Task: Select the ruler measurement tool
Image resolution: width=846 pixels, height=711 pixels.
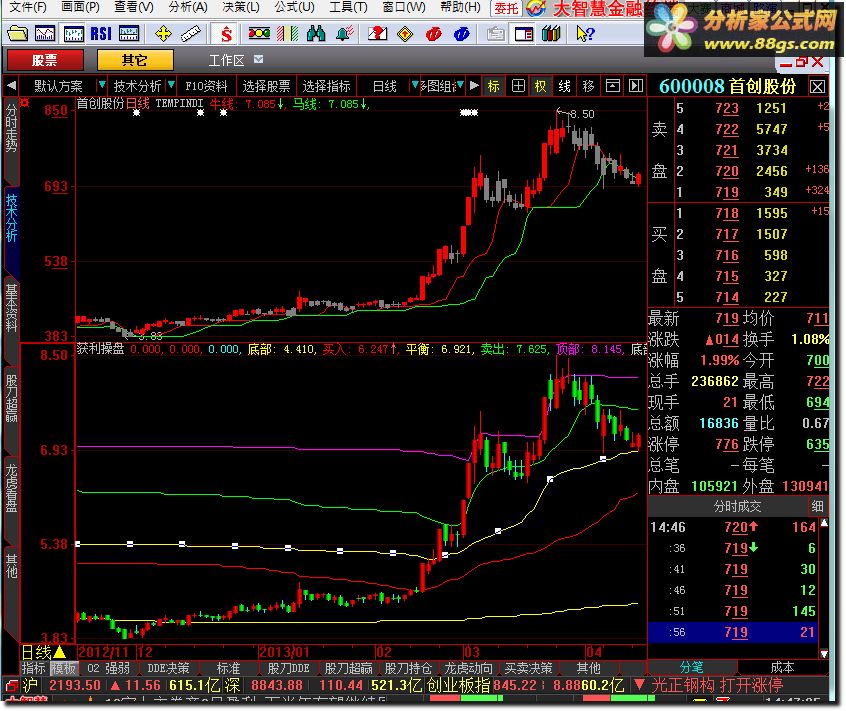Action: point(190,34)
